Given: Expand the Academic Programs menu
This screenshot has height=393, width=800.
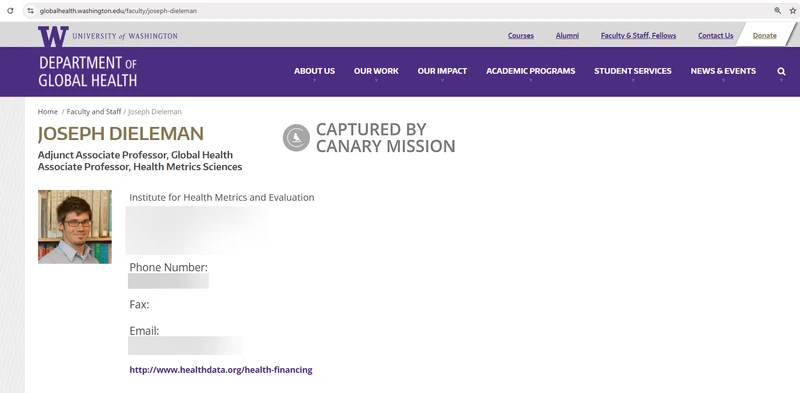Looking at the screenshot, I should tap(531, 71).
